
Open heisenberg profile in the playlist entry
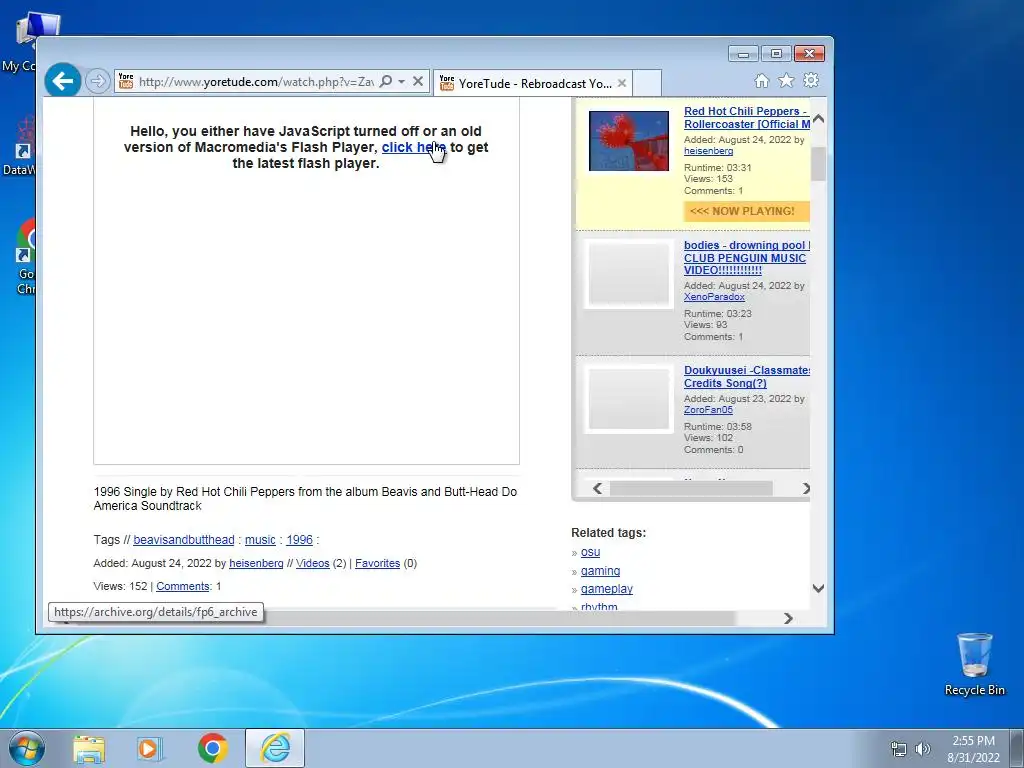coord(708,151)
